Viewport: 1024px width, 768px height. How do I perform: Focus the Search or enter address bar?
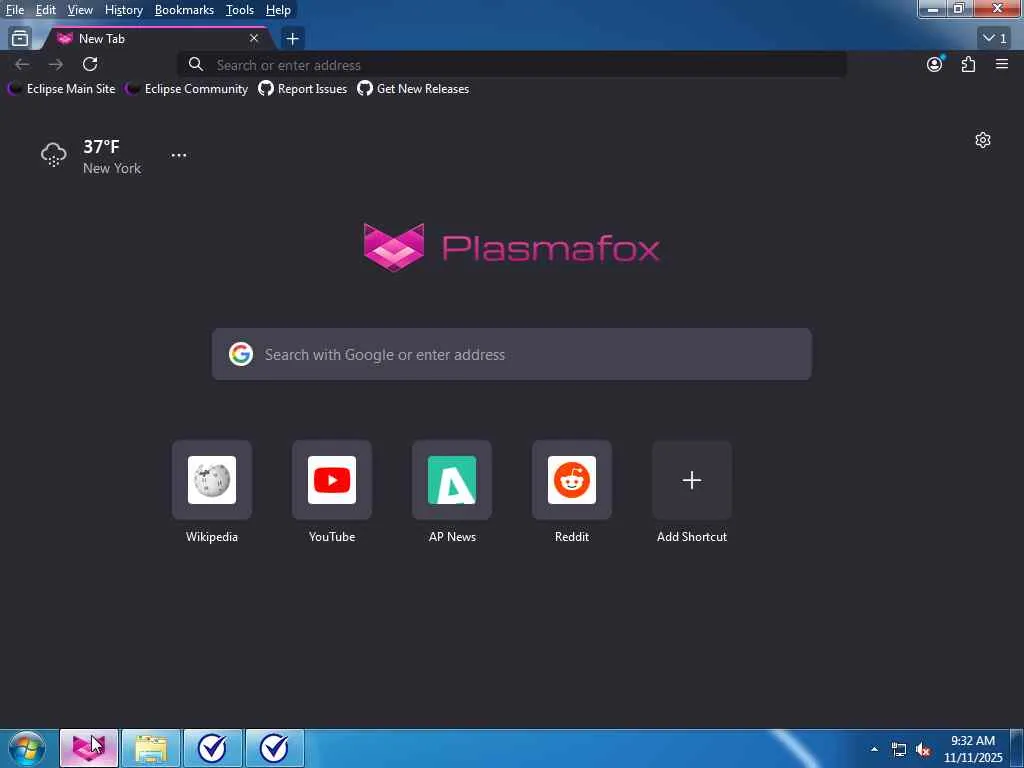[512, 65]
